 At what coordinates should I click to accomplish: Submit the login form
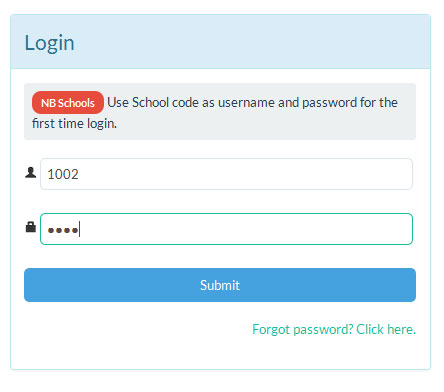[x=220, y=285]
